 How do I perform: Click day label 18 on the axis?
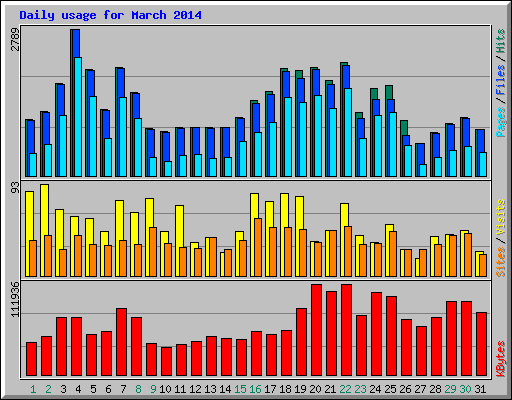pyautogui.click(x=285, y=389)
